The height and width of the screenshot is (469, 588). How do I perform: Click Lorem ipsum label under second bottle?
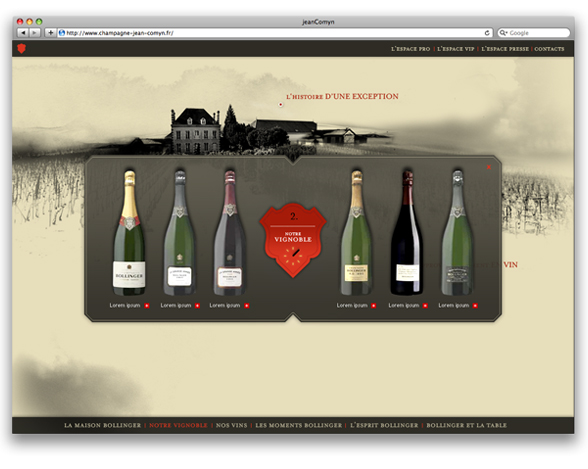tap(176, 306)
